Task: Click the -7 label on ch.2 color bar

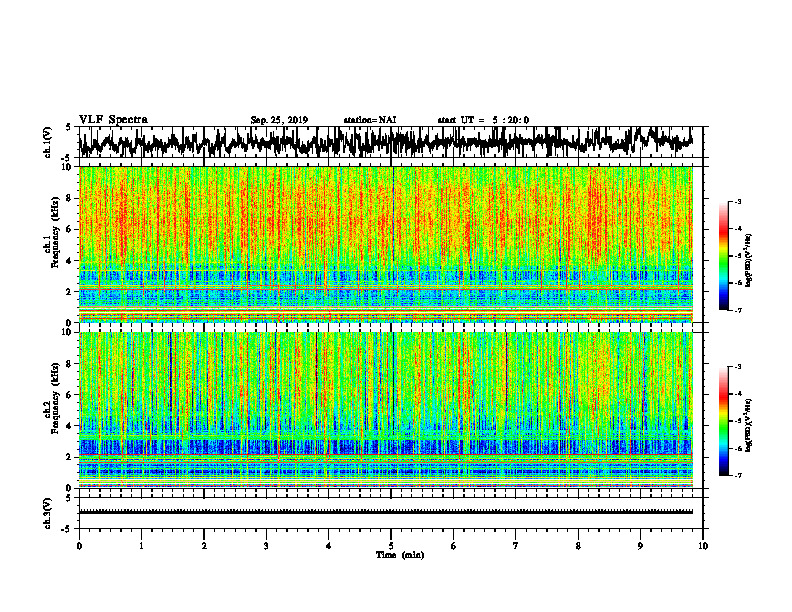Action: tap(738, 476)
